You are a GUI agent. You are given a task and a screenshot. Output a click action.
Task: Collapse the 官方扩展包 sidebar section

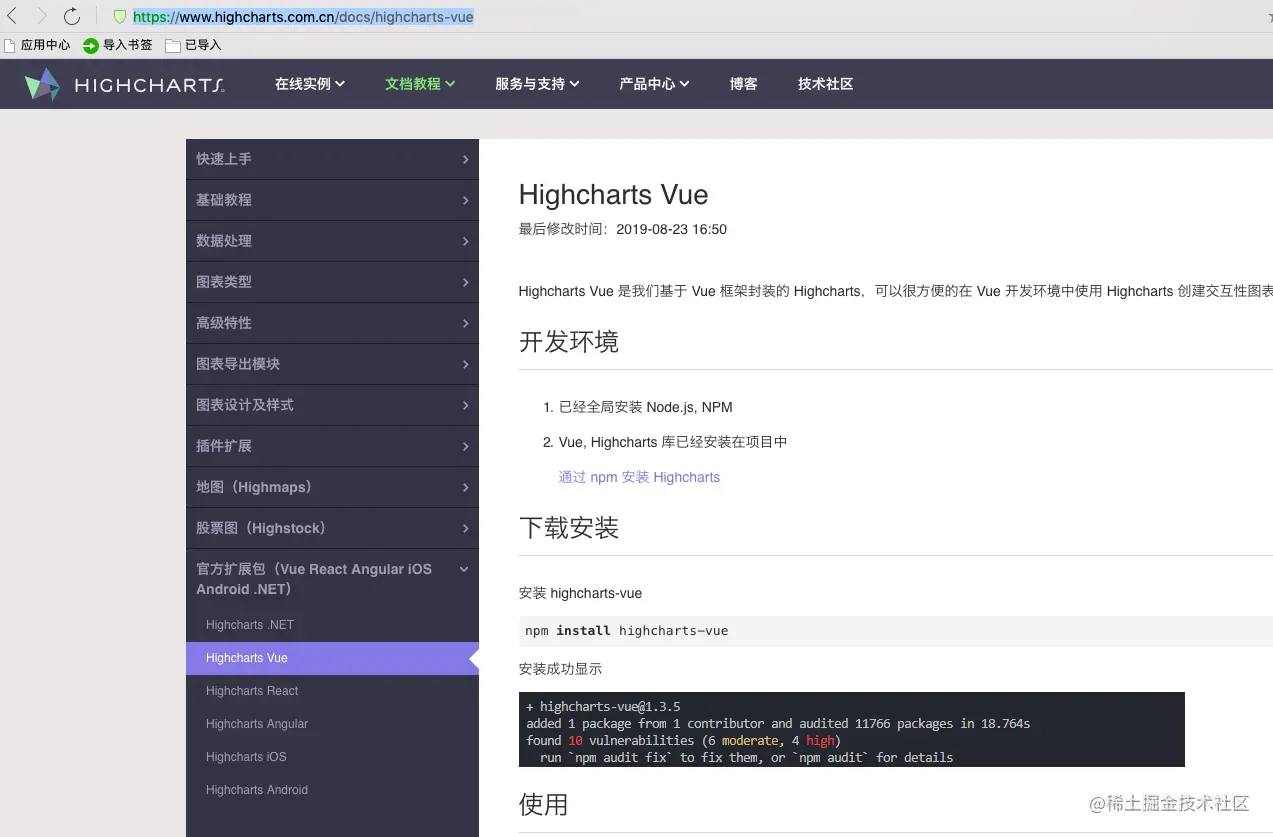pos(332,579)
